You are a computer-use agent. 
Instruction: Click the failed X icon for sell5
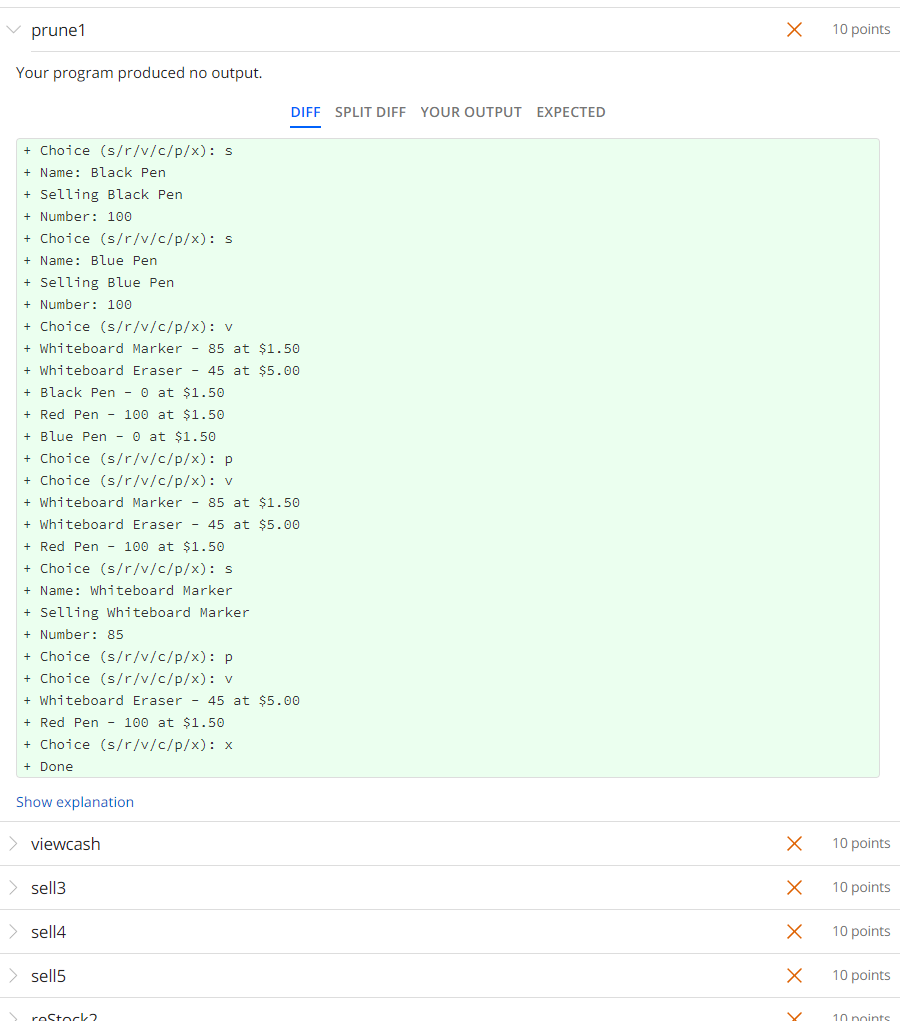794,975
